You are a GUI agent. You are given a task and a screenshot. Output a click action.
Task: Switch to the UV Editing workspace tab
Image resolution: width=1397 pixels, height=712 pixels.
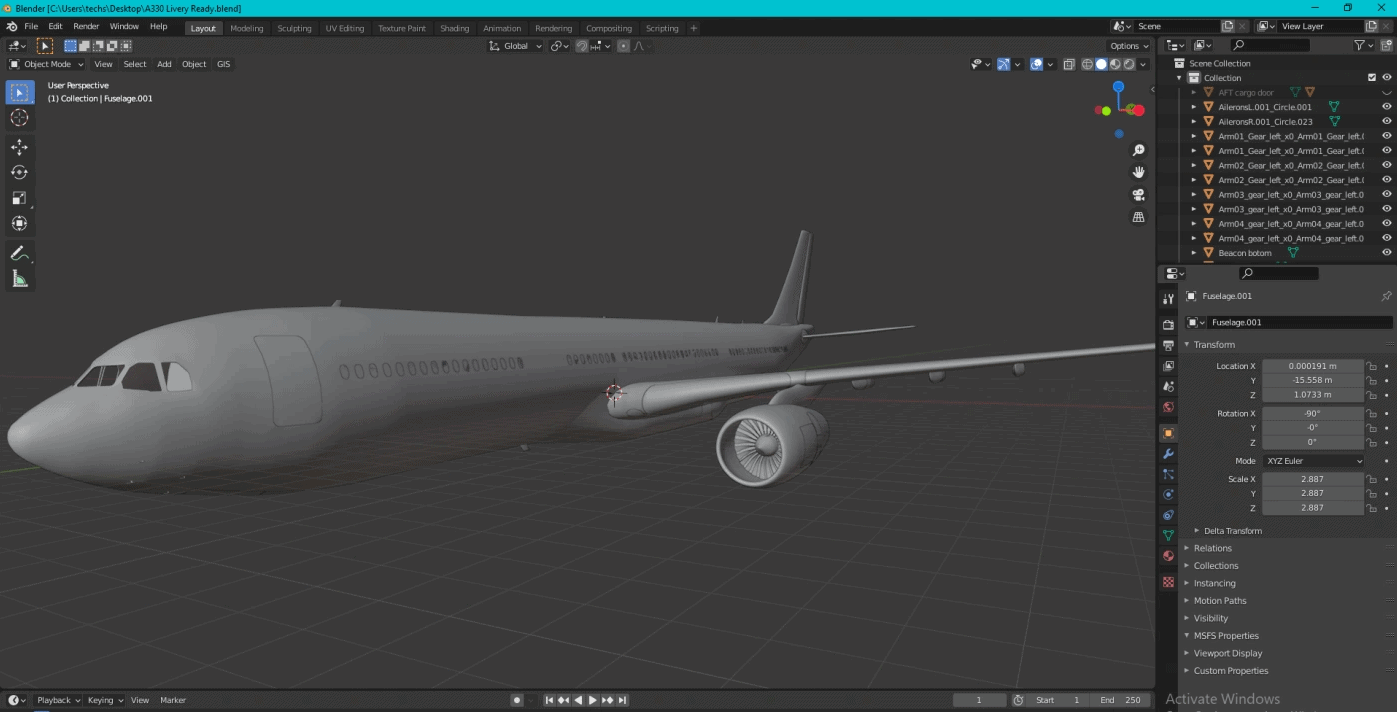tap(344, 28)
